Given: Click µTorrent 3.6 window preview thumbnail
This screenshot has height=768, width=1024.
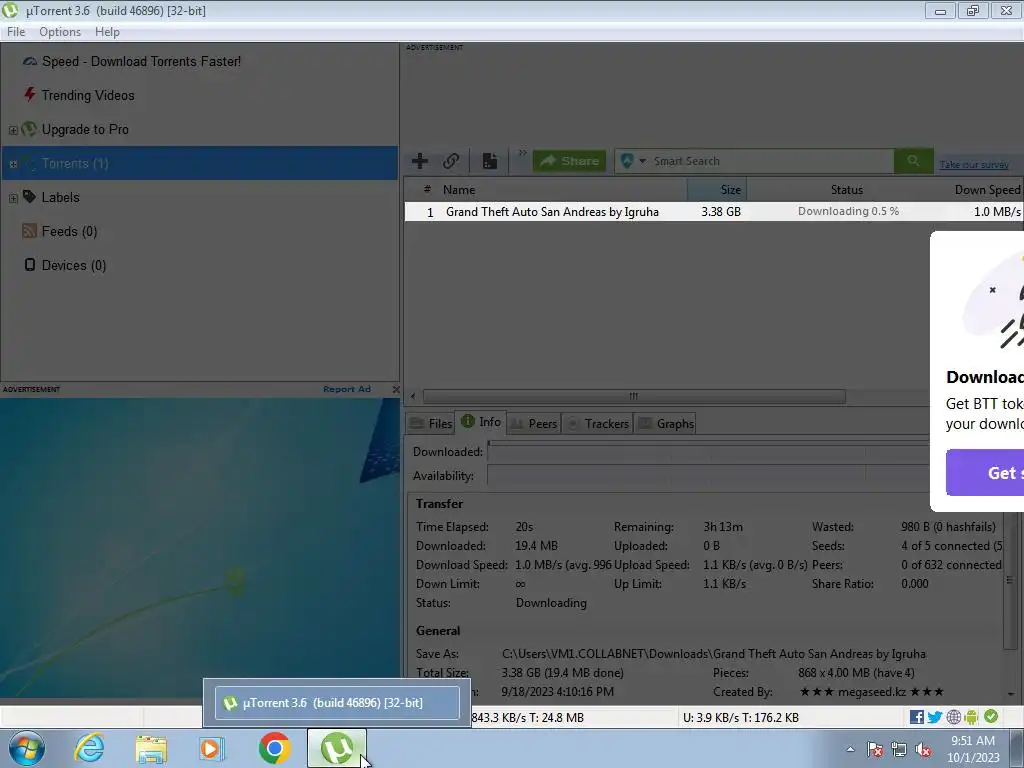Looking at the screenshot, I should (x=337, y=703).
